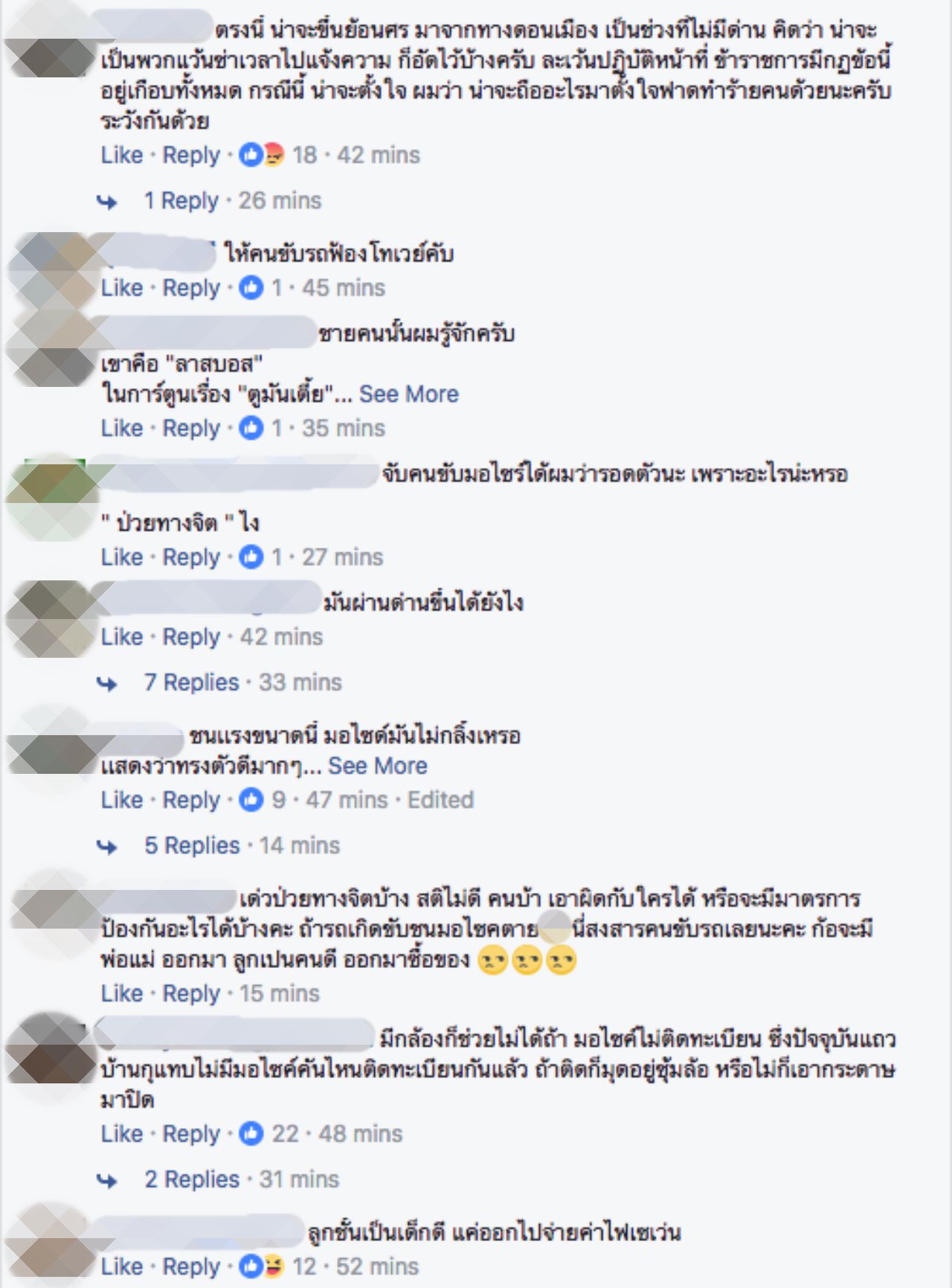
Task: Click the like icon beside 1 · 27 mins
Action: tap(251, 557)
